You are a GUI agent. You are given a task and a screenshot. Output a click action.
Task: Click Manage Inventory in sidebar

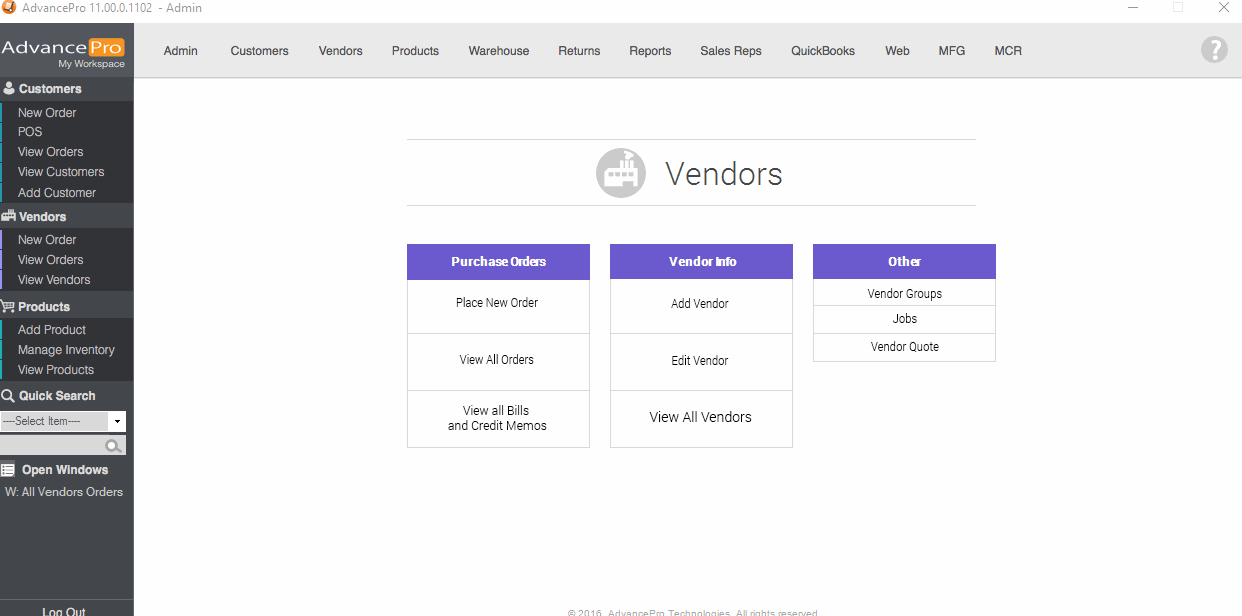pos(66,350)
